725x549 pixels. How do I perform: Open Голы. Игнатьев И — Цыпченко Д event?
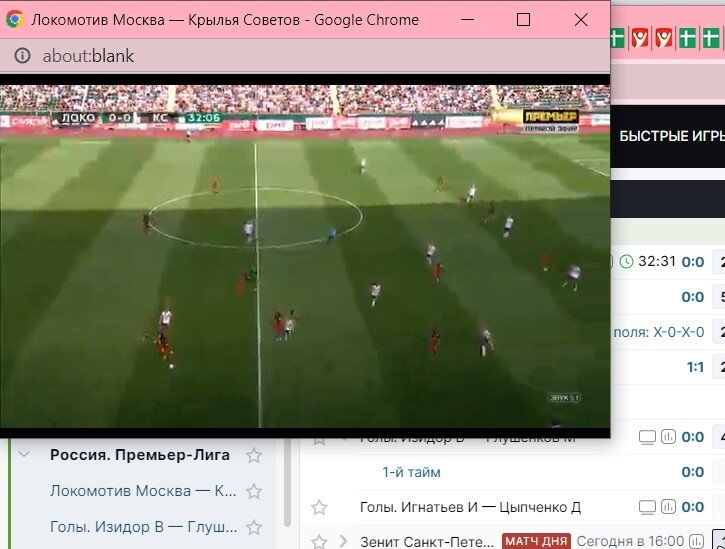[x=470, y=508]
